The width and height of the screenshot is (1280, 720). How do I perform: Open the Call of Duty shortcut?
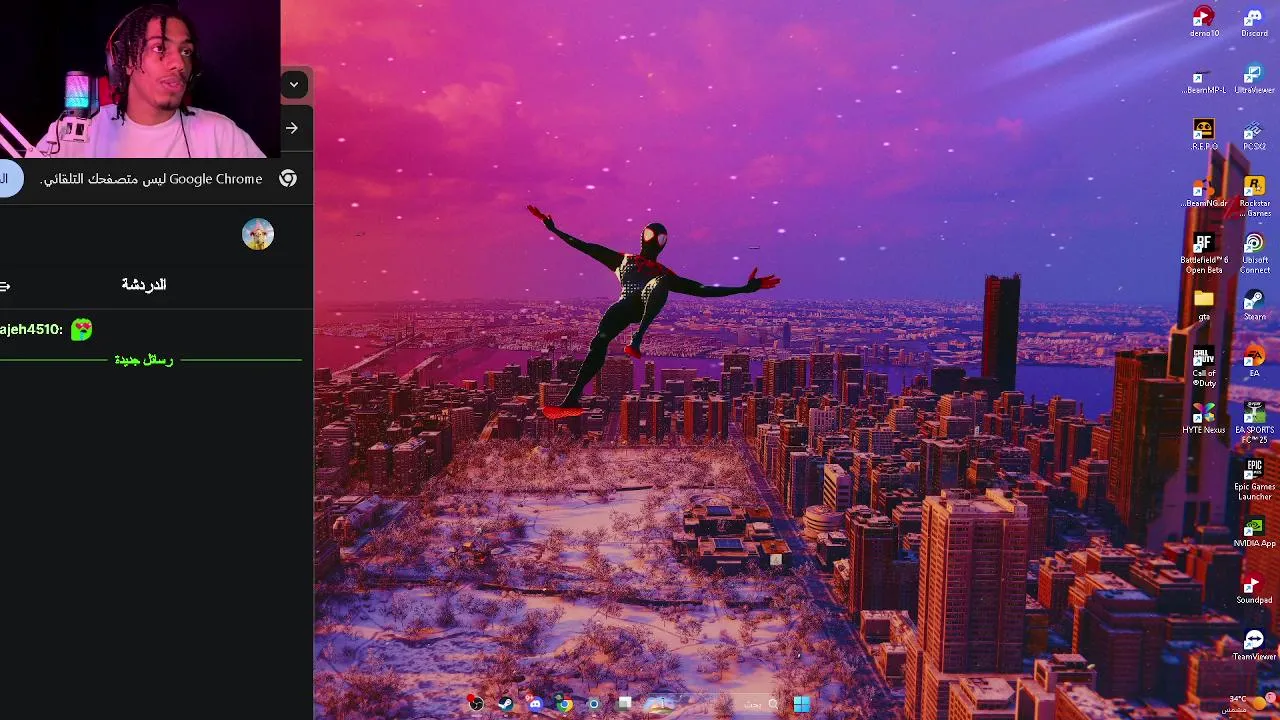click(x=1204, y=367)
